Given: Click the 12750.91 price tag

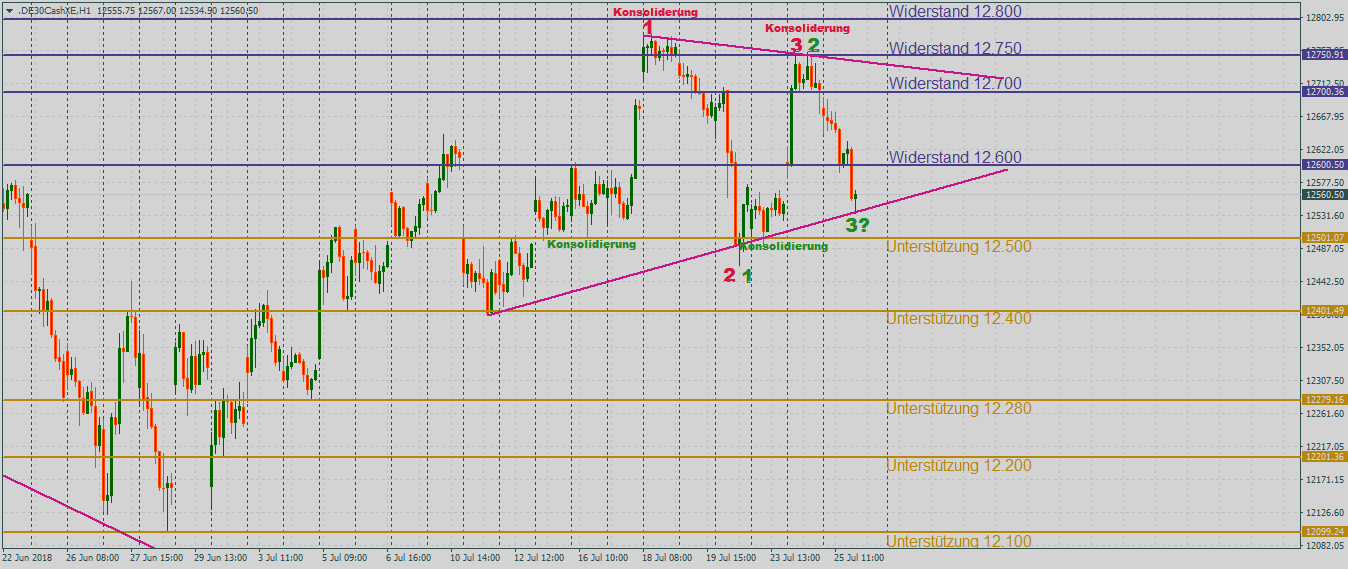Looking at the screenshot, I should tap(1324, 55).
